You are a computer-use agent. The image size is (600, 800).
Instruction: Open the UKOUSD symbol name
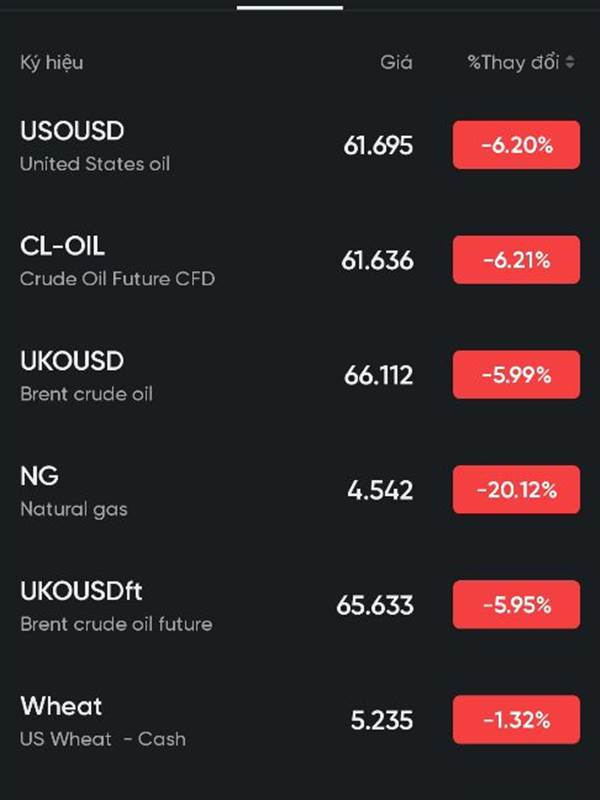pyautogui.click(x=72, y=361)
